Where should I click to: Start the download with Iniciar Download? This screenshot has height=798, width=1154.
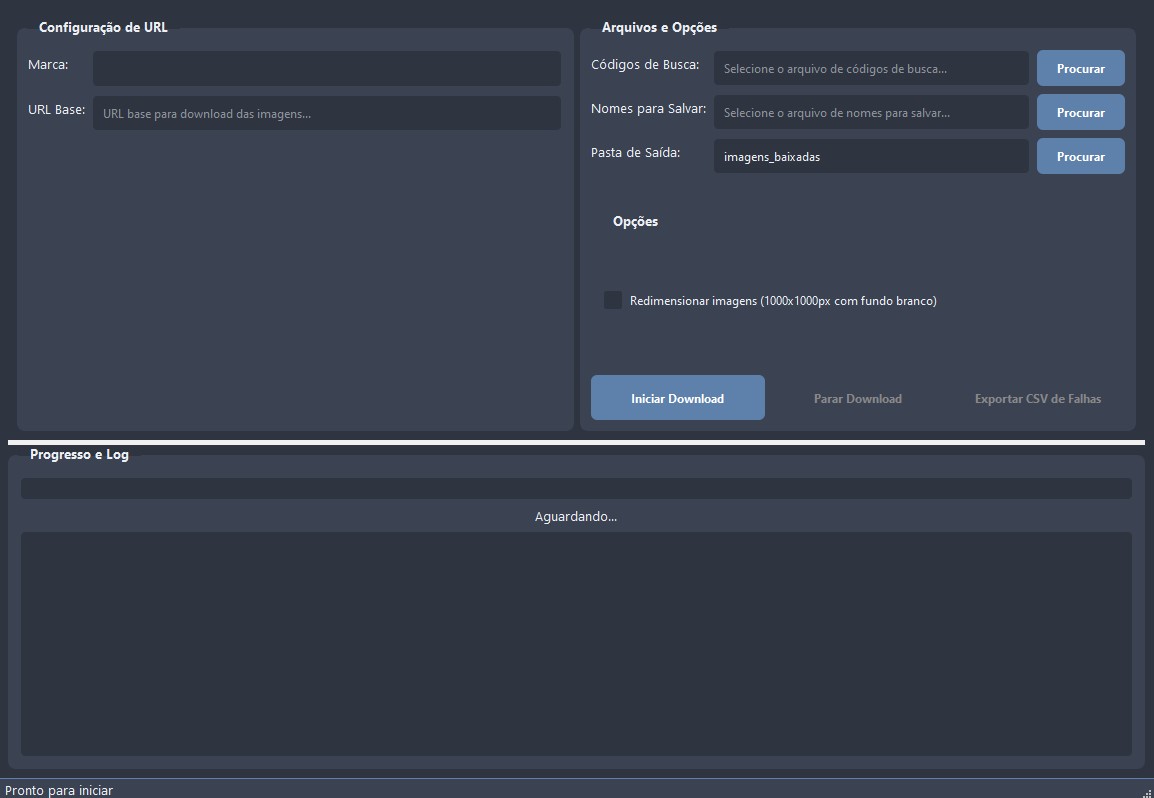coord(677,398)
